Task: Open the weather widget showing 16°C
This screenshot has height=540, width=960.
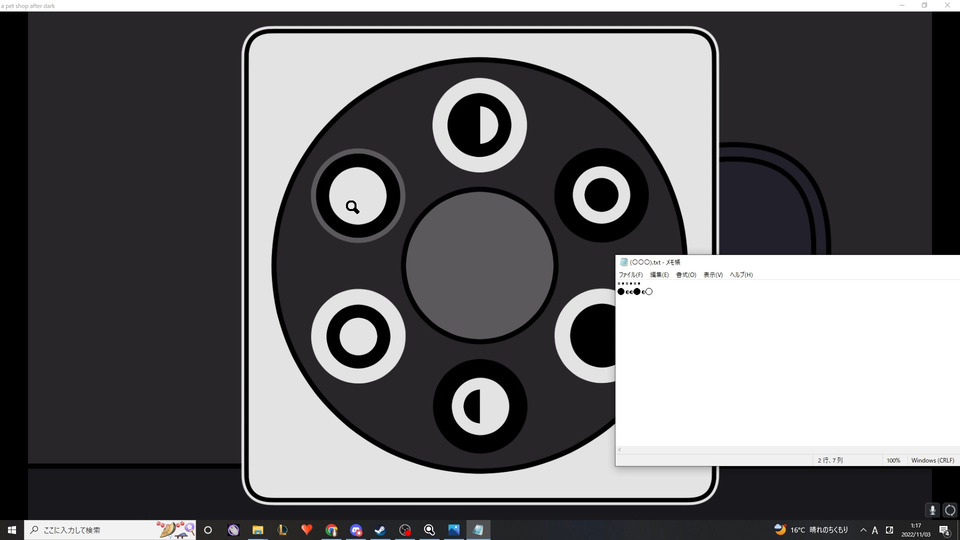Action: pos(811,530)
